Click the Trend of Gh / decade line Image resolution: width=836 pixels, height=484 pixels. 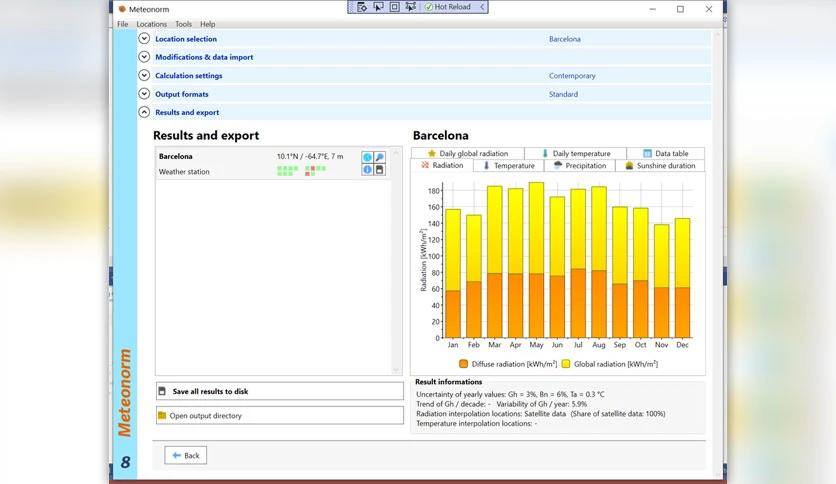(501, 404)
